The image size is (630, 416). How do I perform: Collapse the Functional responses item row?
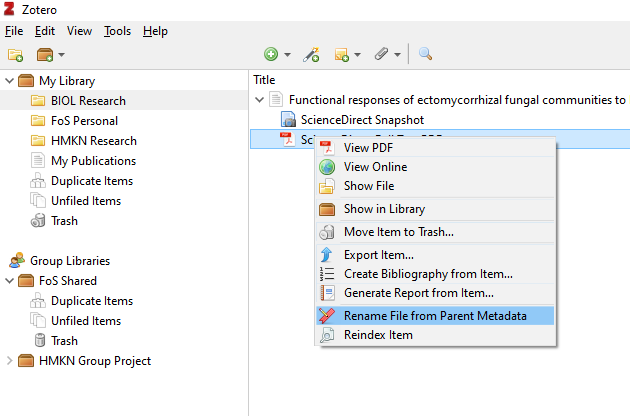[x=260, y=100]
